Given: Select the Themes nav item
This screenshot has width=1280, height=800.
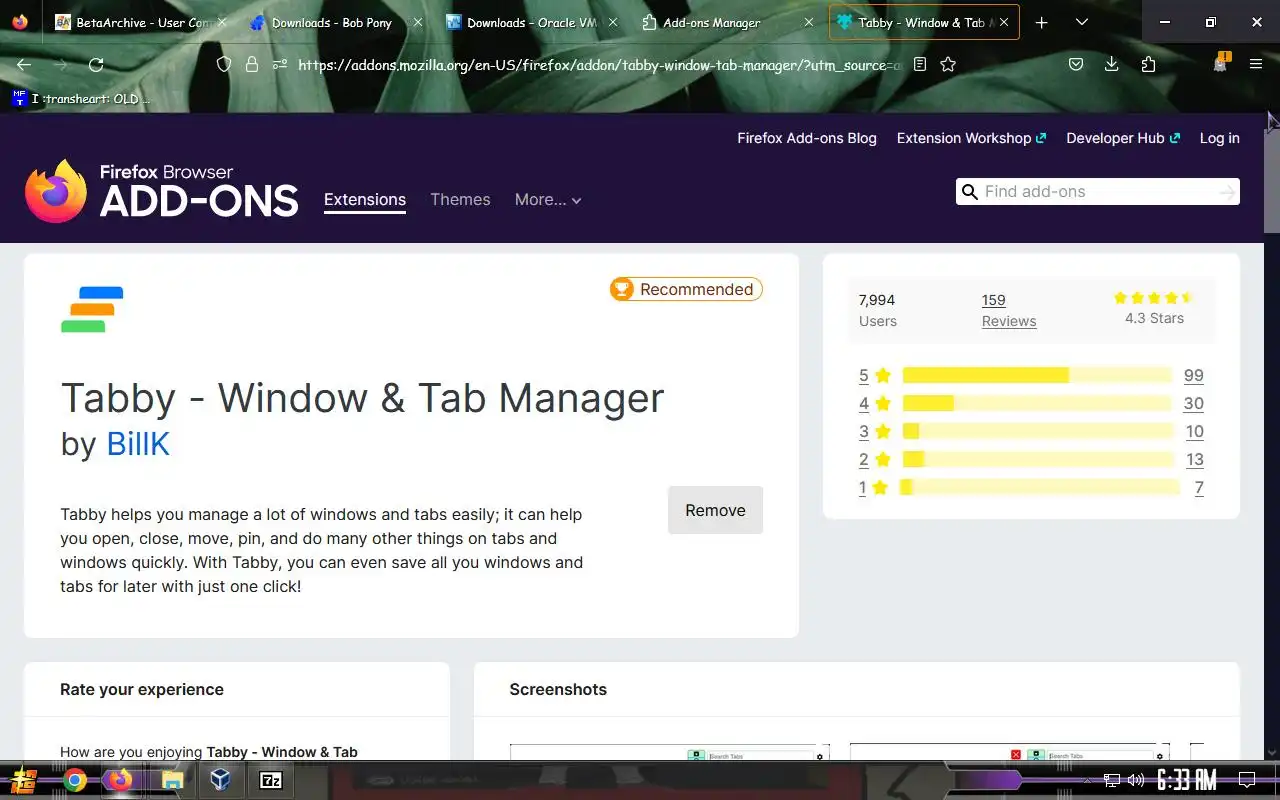Looking at the screenshot, I should point(460,199).
